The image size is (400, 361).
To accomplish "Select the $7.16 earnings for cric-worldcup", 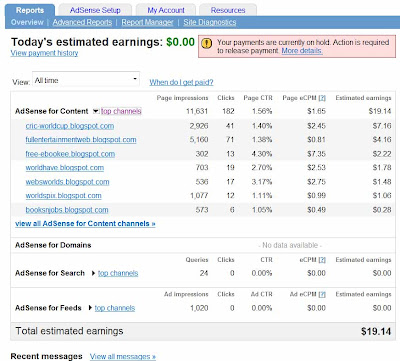I will pyautogui.click(x=382, y=126).
